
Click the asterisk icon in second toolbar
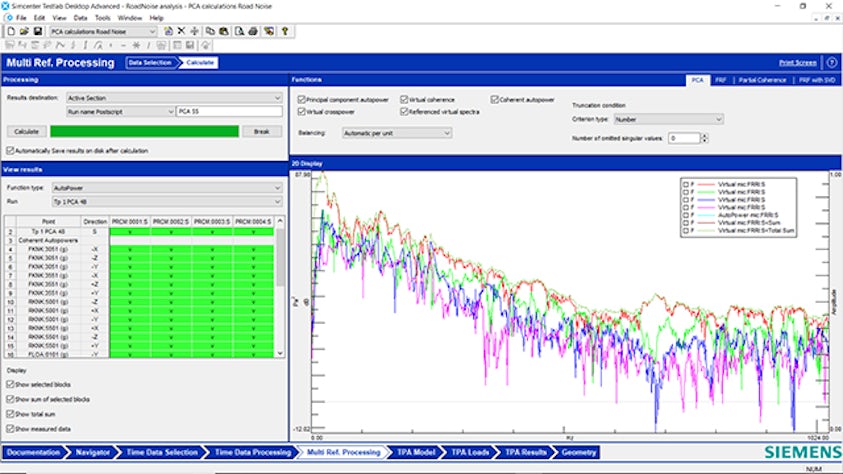[136, 46]
